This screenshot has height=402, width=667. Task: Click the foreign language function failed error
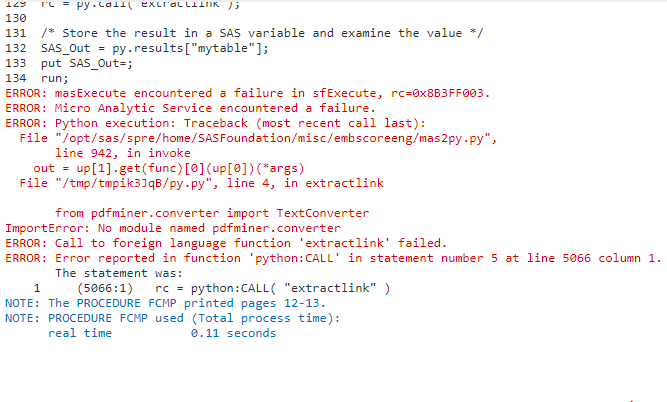coord(225,243)
